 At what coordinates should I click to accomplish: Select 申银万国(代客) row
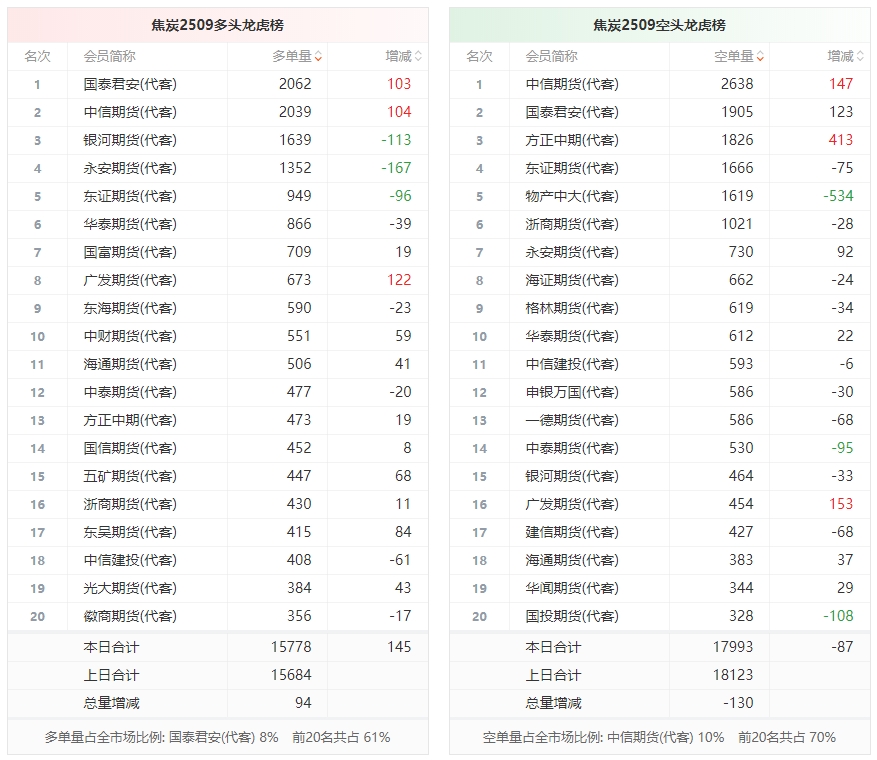[660, 392]
